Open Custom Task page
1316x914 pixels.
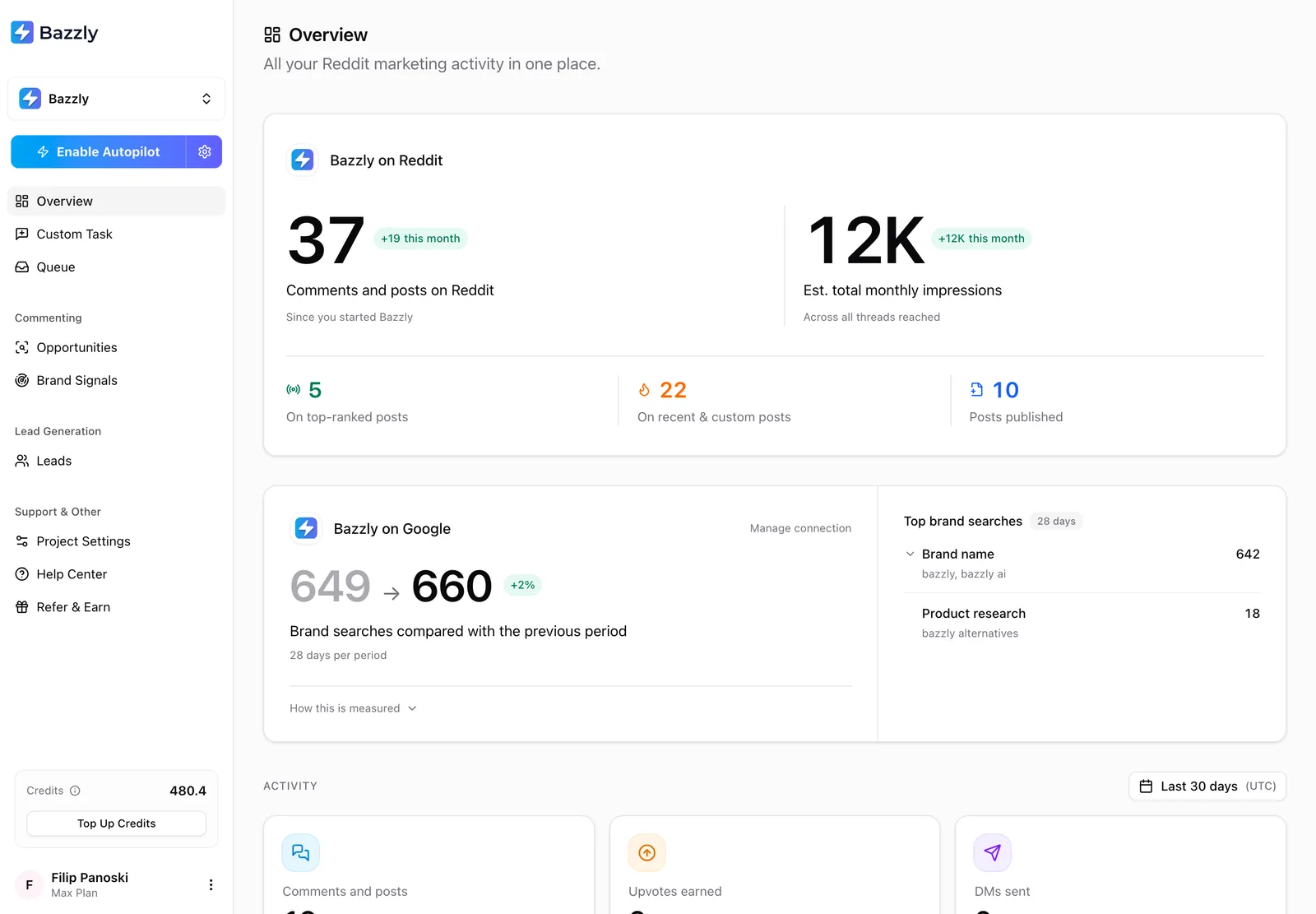click(x=116, y=234)
